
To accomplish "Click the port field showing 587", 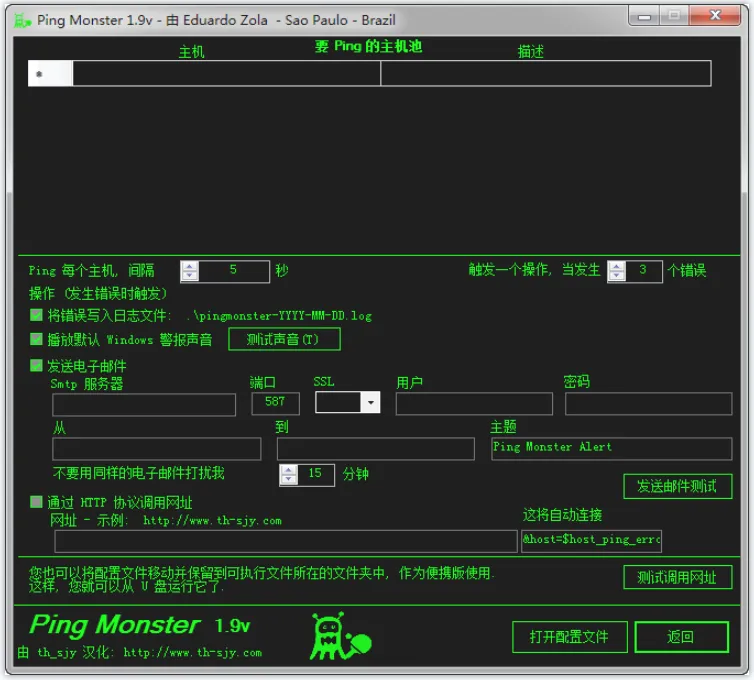I will (x=275, y=403).
